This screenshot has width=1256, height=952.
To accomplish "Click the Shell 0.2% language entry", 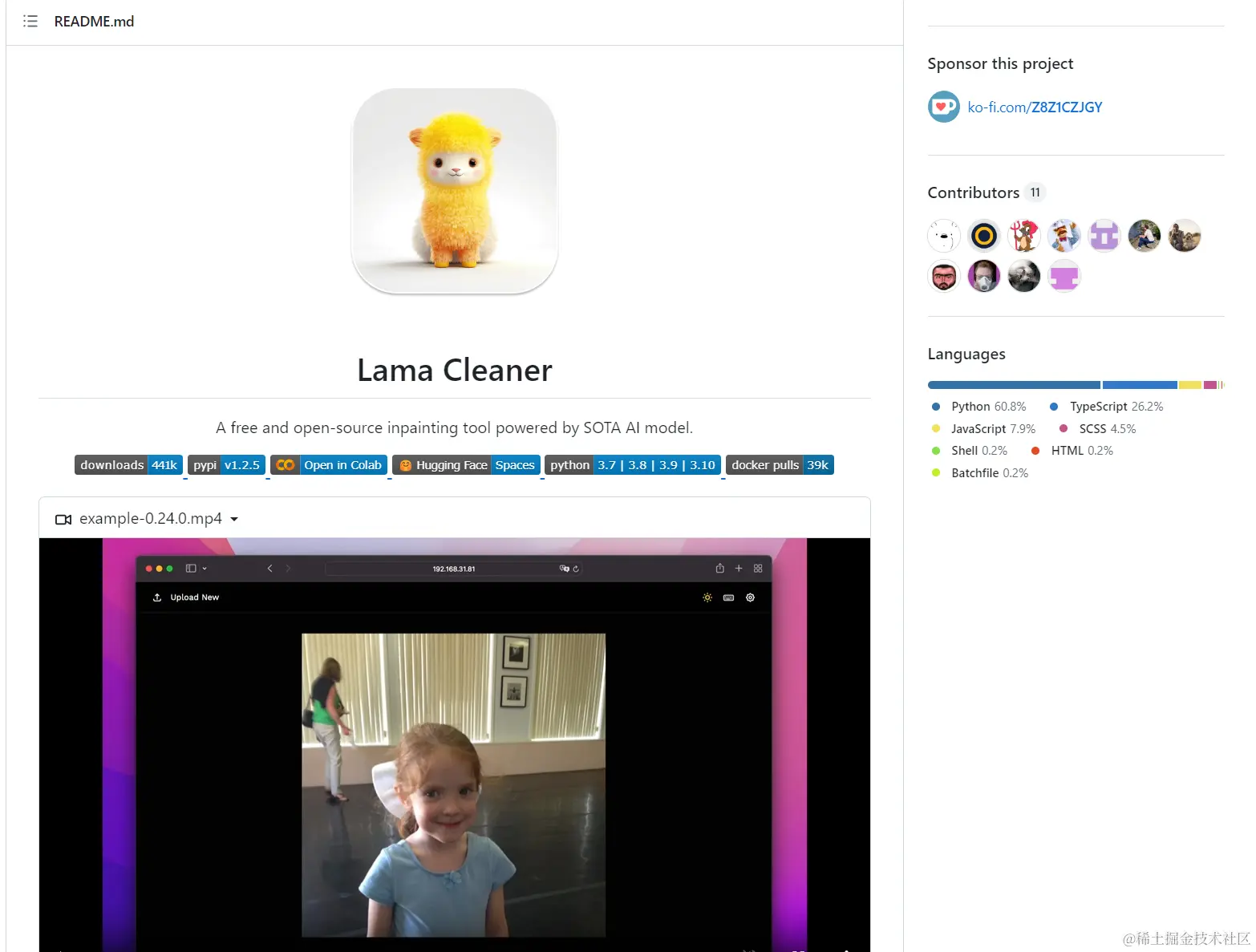I will click(970, 451).
